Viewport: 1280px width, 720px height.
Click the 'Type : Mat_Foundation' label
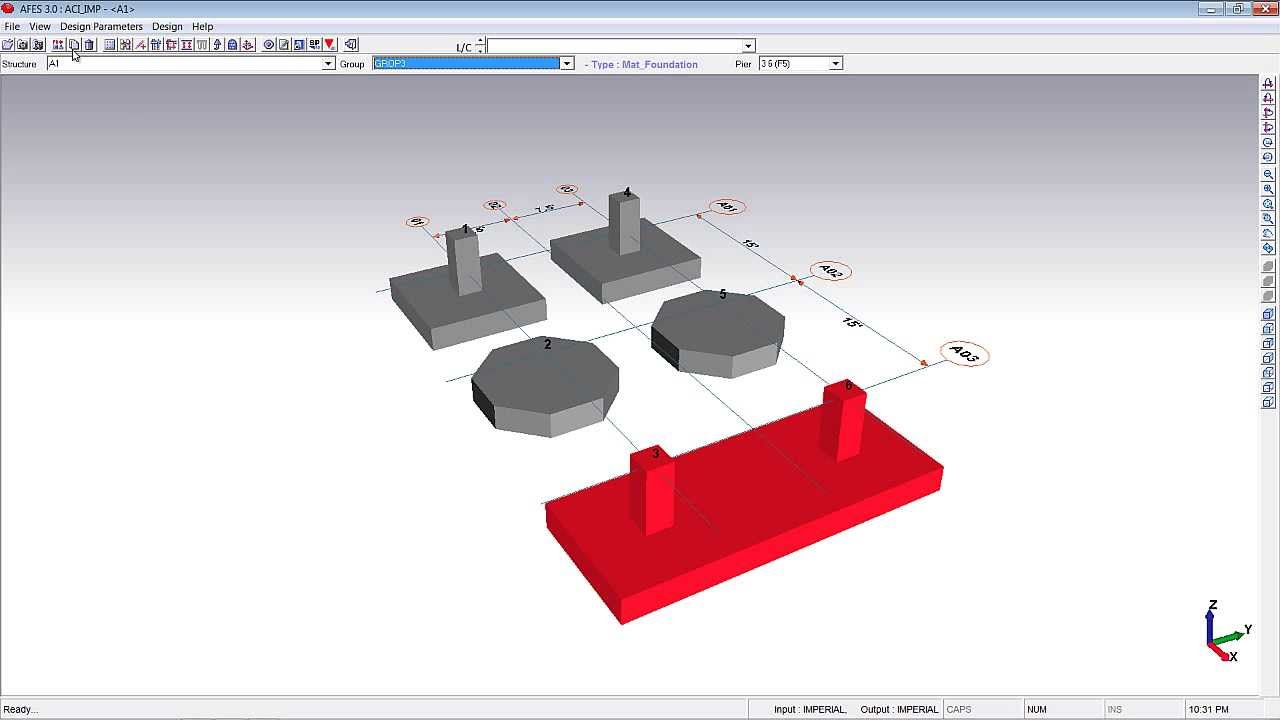[x=641, y=64]
